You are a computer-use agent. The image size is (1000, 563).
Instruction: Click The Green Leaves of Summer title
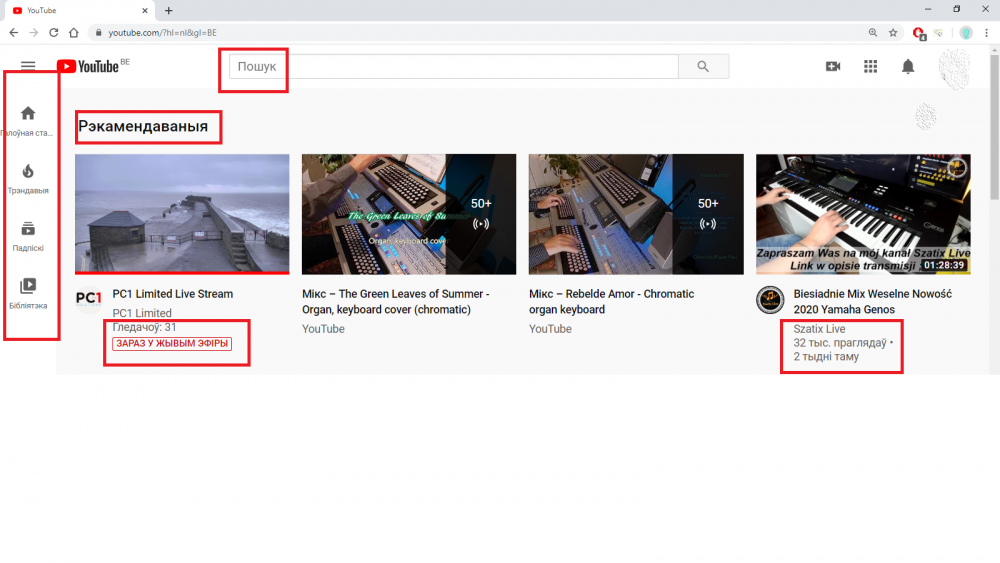pos(395,302)
